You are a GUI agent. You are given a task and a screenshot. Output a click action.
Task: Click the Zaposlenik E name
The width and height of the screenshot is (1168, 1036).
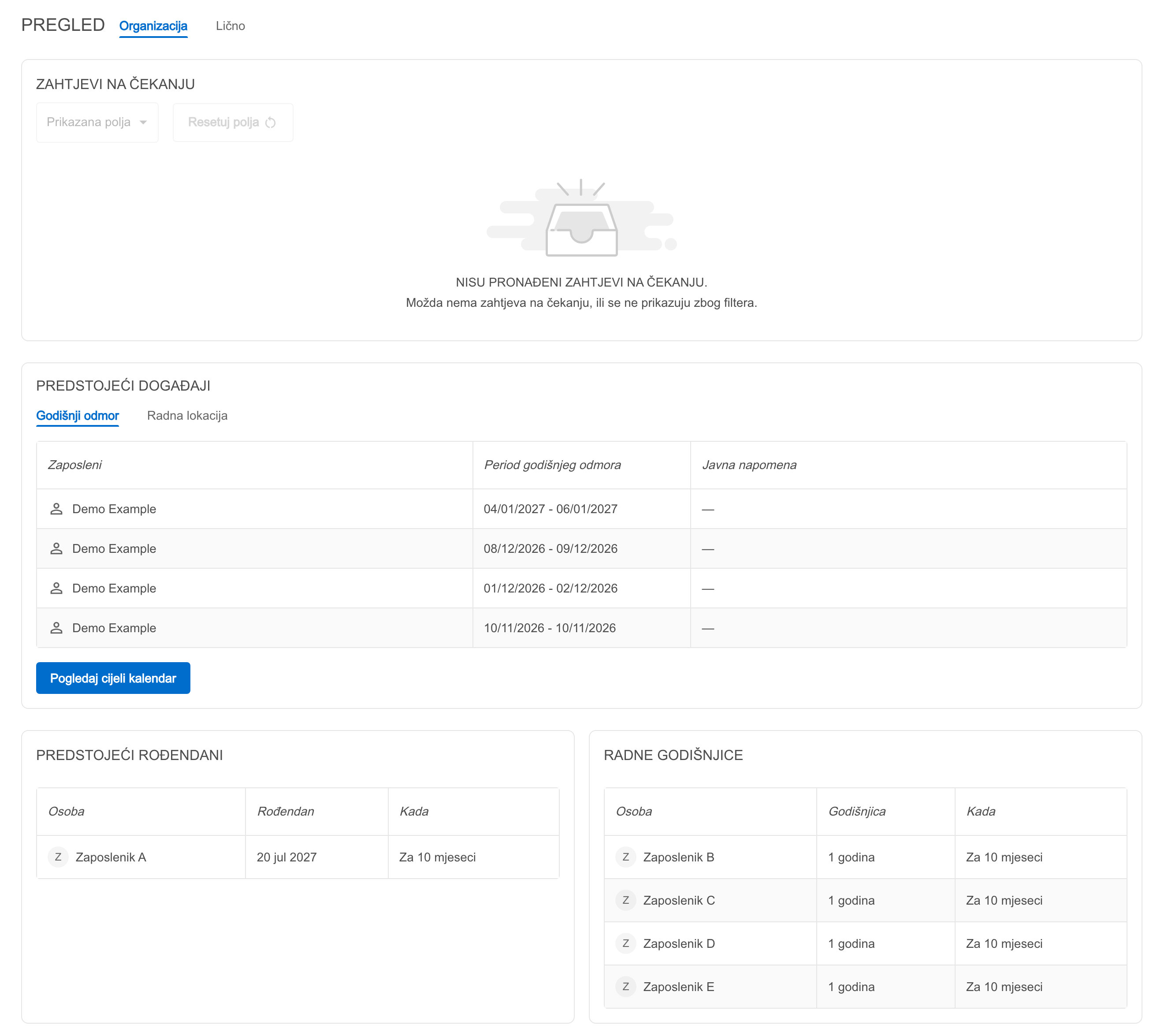[x=679, y=987]
